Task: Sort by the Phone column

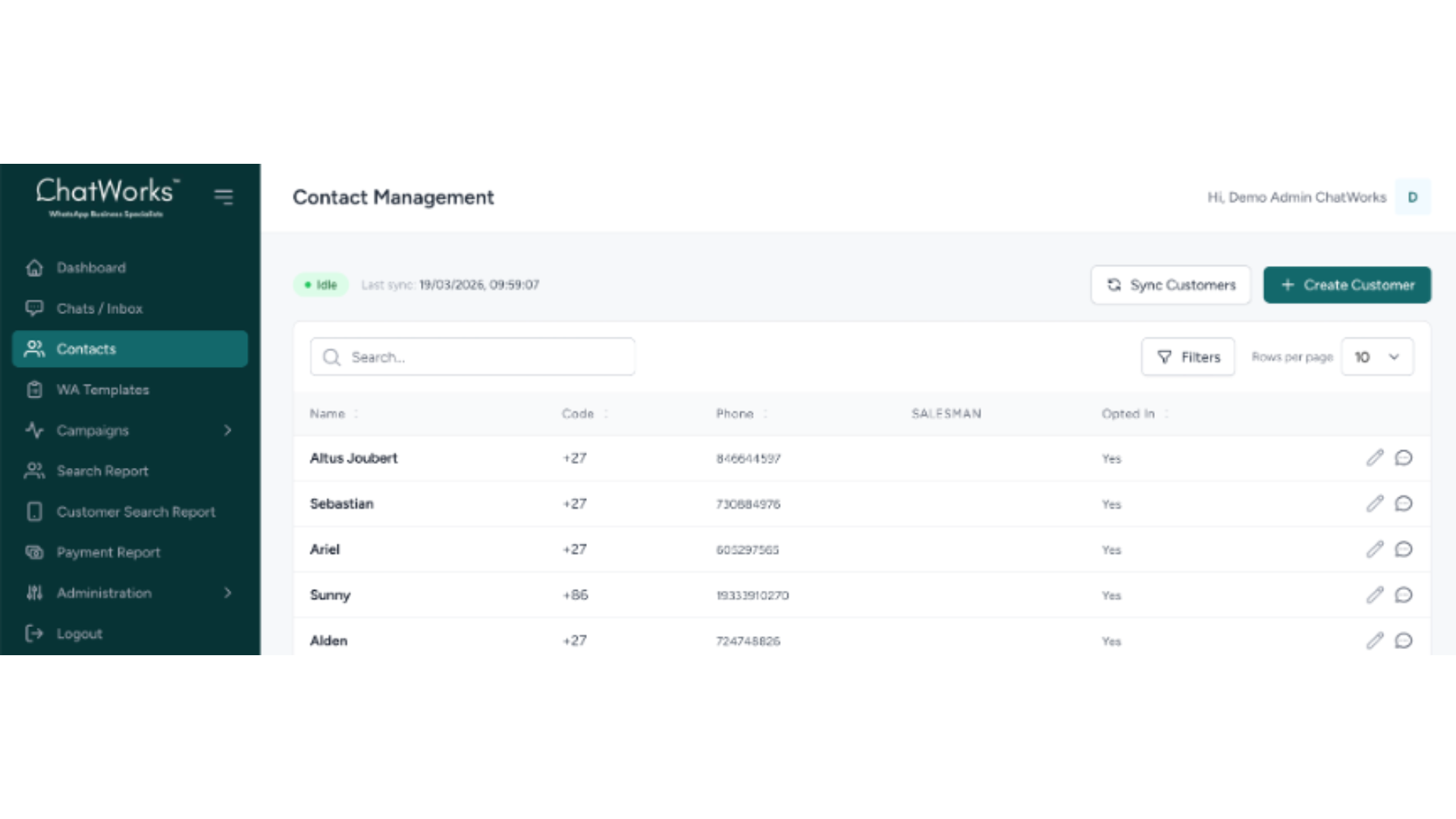Action: (x=742, y=414)
